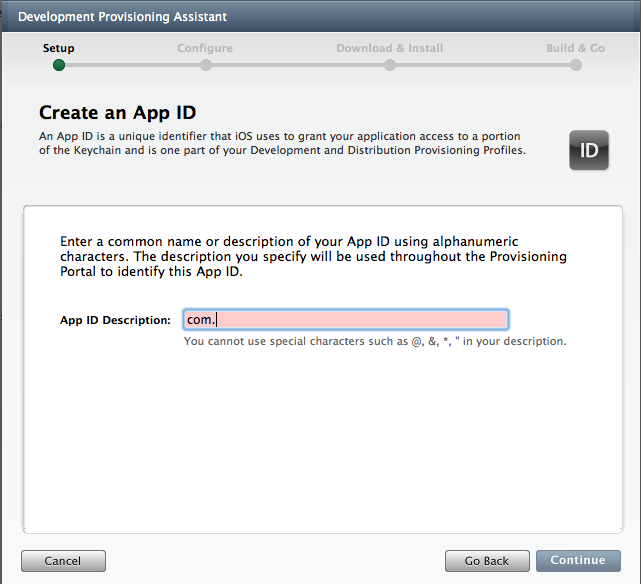Click the 'Enter a common name' instruction paragraph
Image resolution: width=641 pixels, height=584 pixels.
pyautogui.click(x=313, y=256)
